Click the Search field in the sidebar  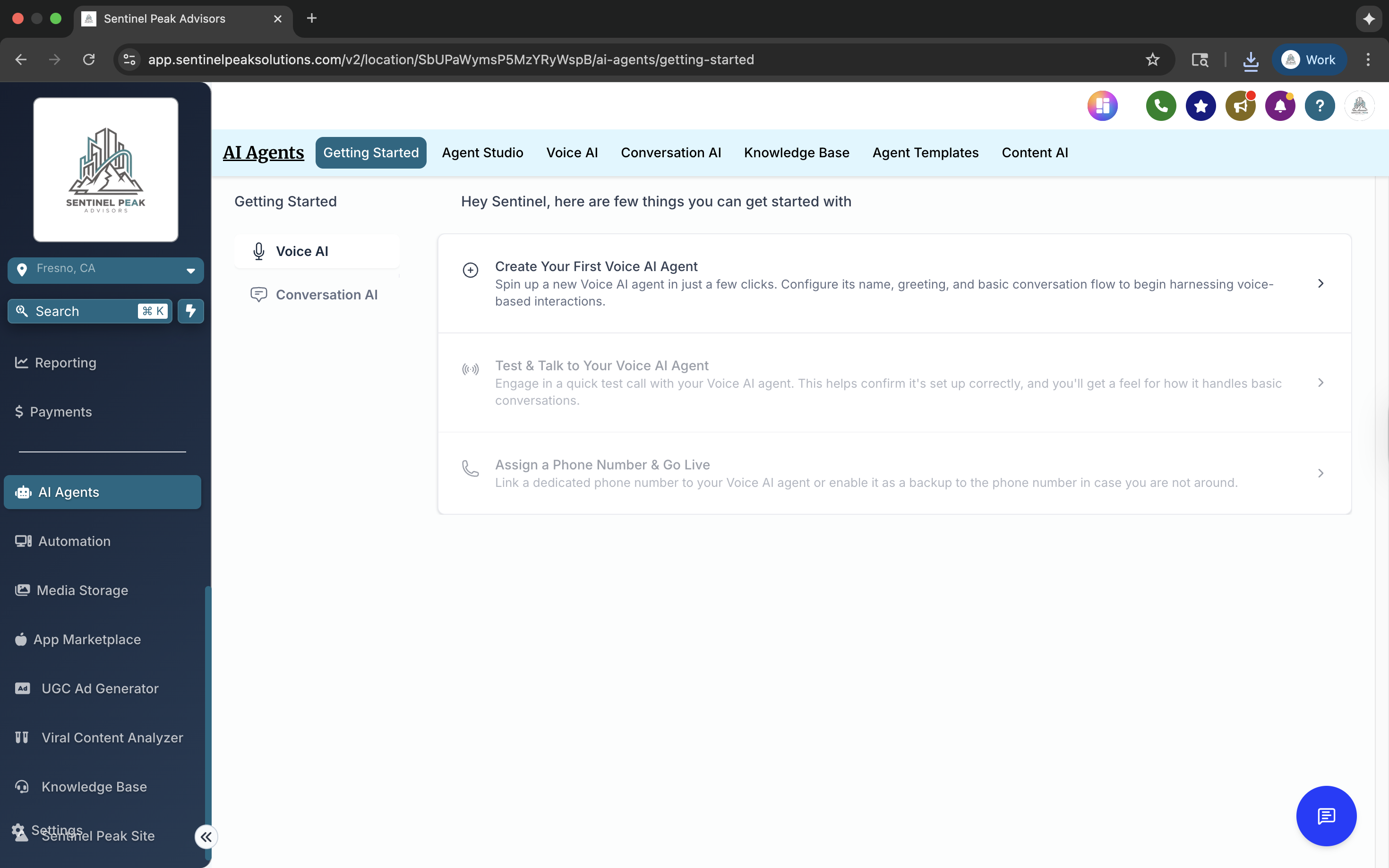80,311
